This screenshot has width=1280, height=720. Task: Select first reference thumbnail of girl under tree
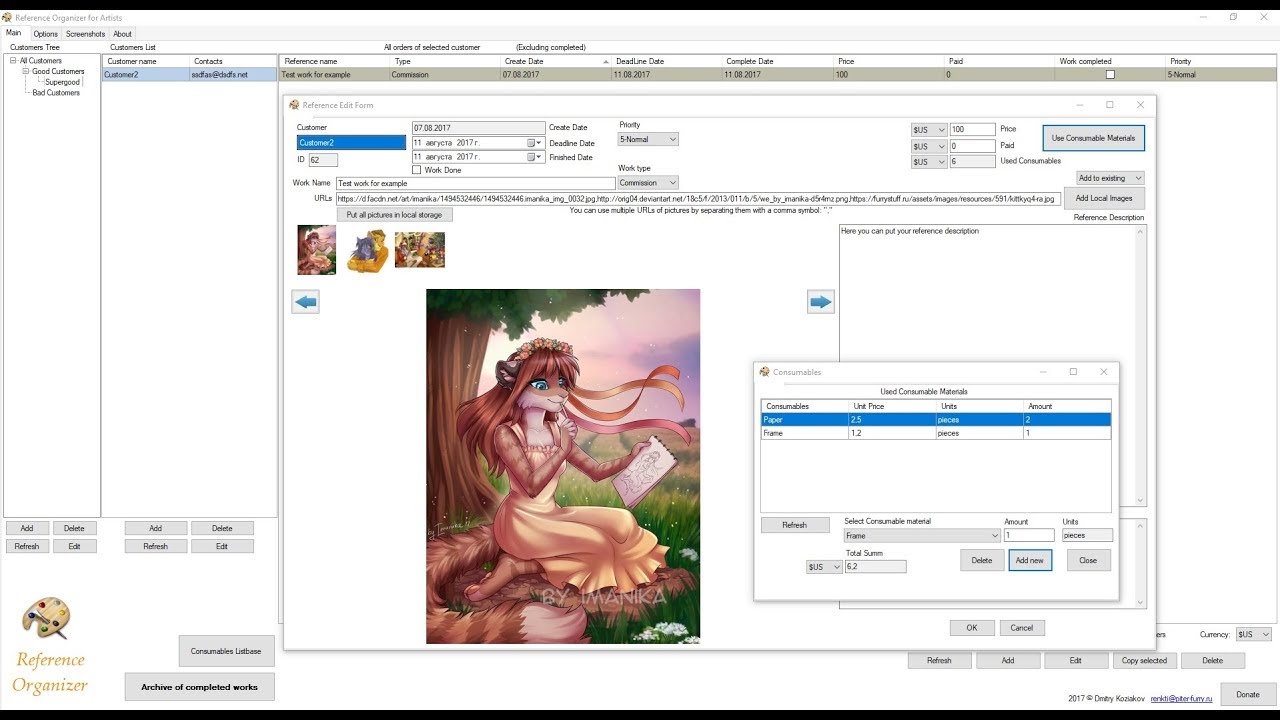pos(317,250)
